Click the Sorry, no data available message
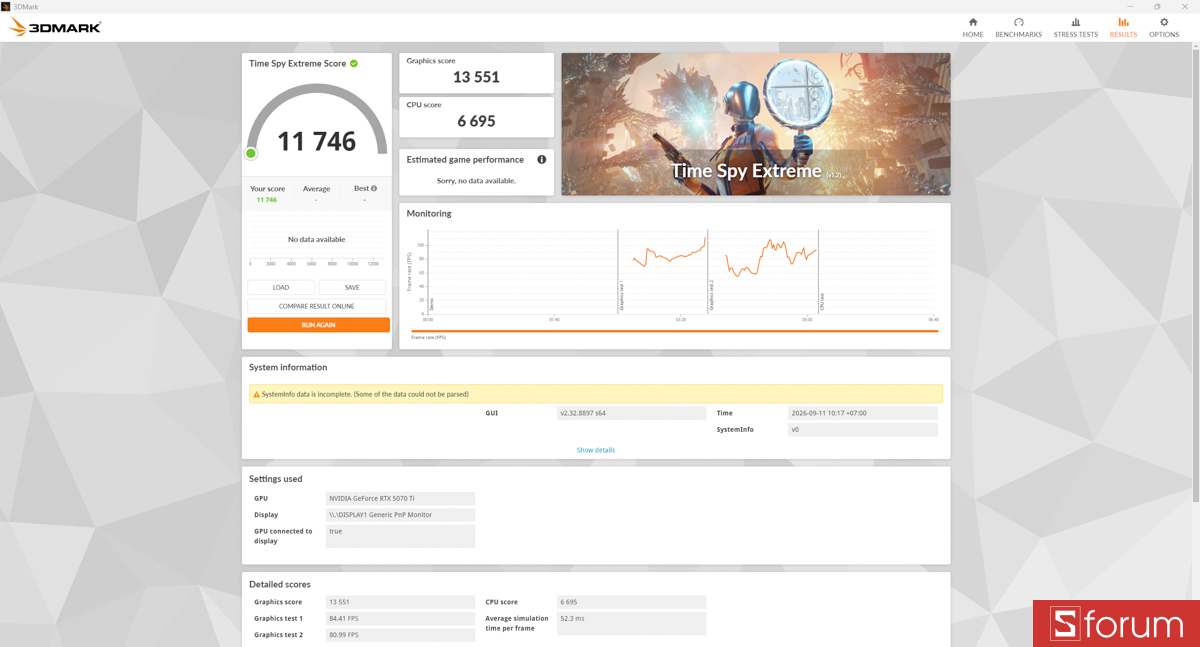The height and width of the screenshot is (647, 1200). click(x=476, y=181)
